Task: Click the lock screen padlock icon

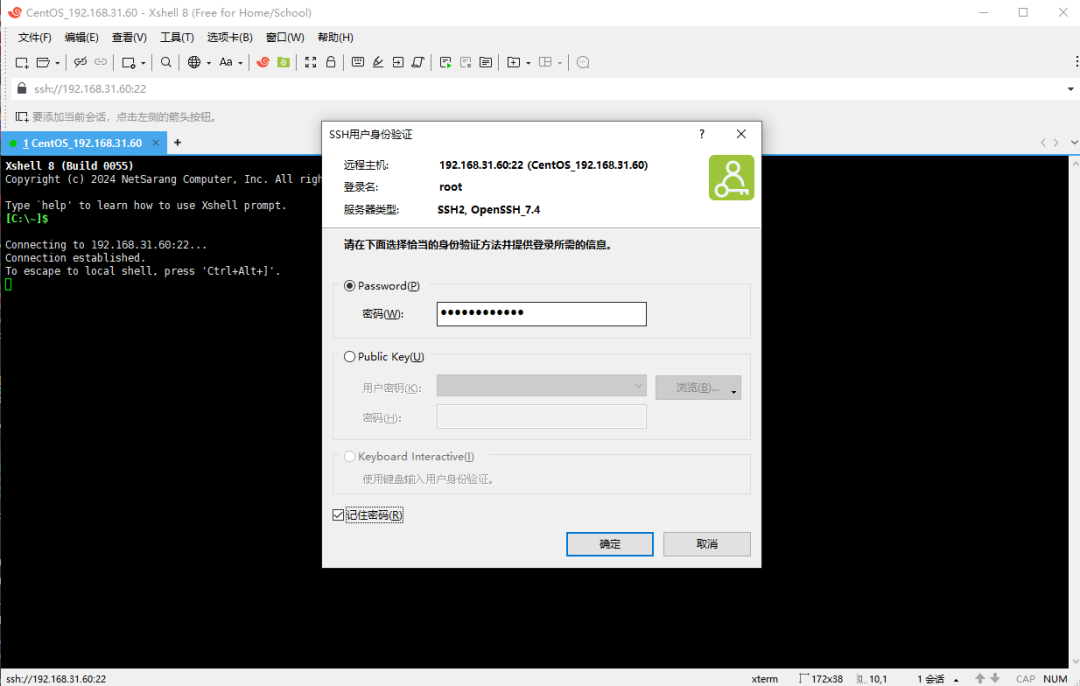Action: click(331, 62)
